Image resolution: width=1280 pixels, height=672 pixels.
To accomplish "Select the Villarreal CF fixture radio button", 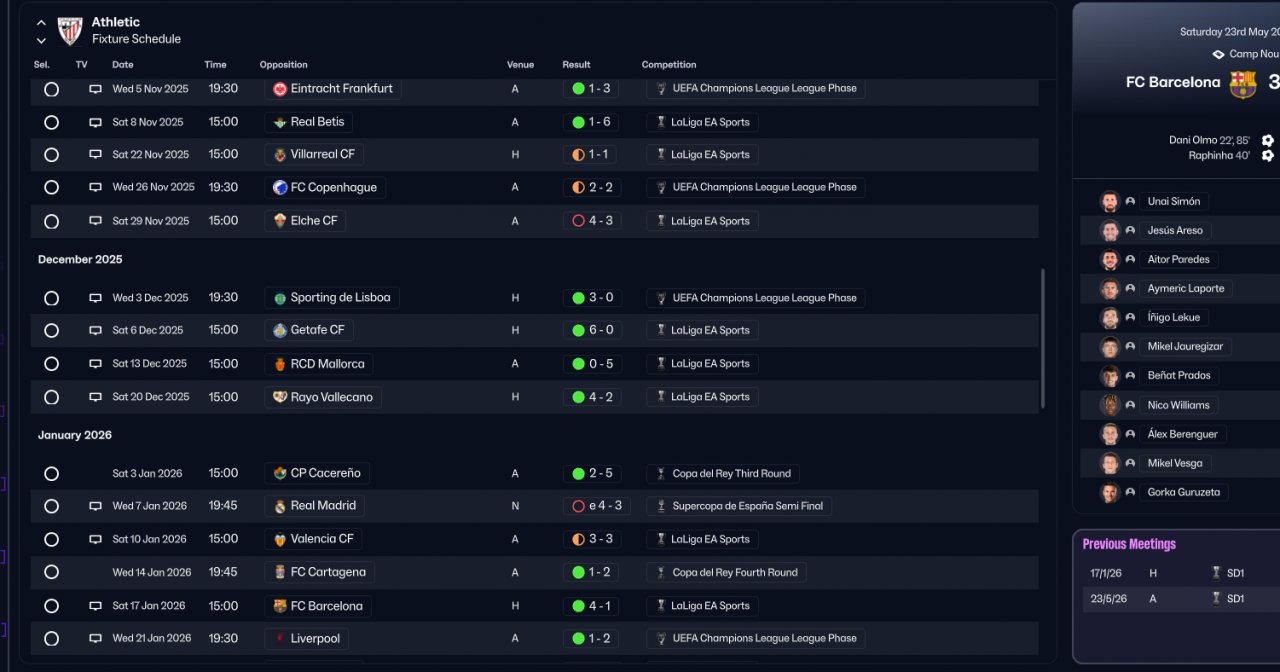I will (x=51, y=155).
